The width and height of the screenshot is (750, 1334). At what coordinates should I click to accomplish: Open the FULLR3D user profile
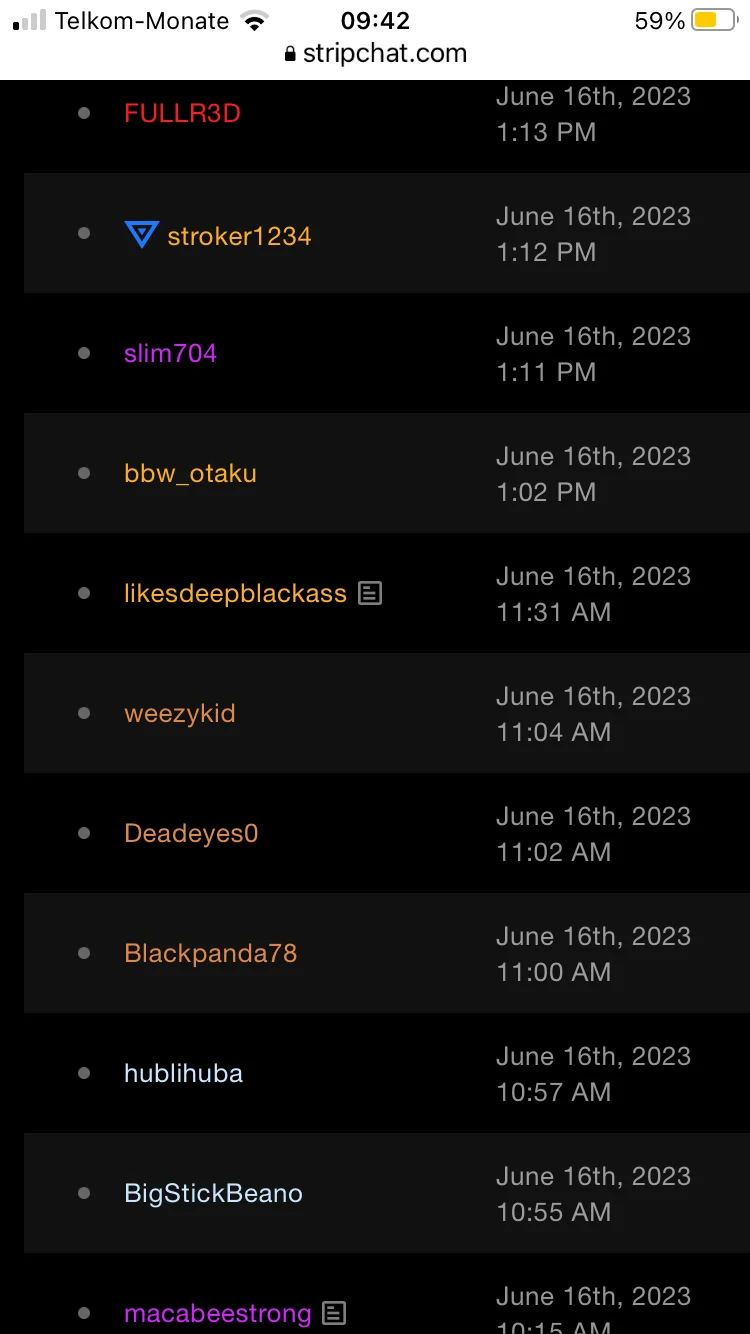coord(182,113)
